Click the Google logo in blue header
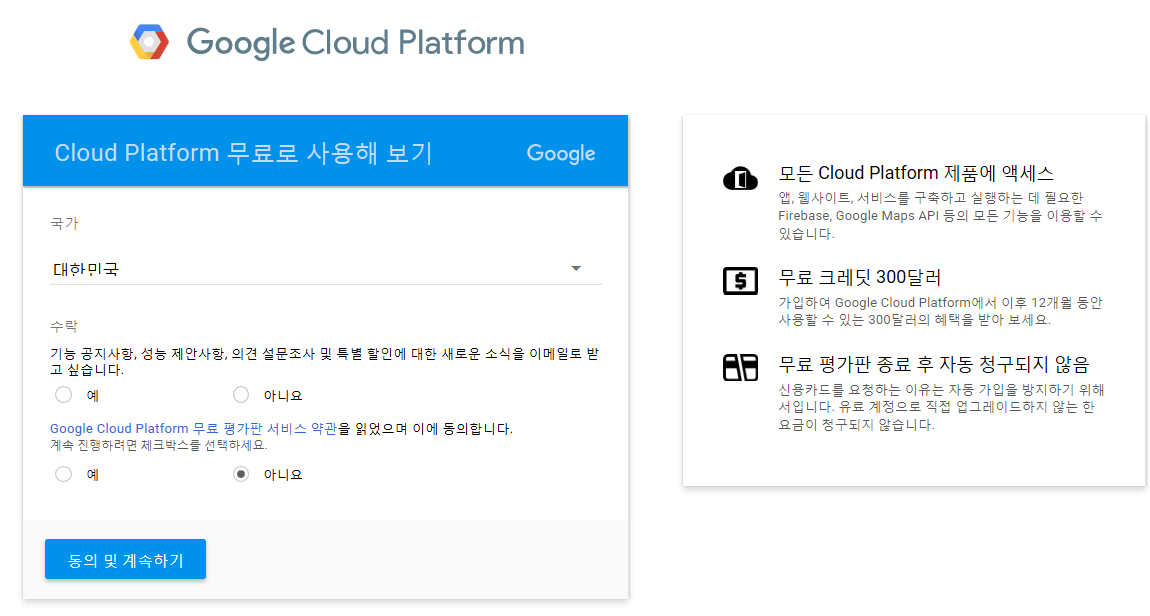 coord(561,153)
